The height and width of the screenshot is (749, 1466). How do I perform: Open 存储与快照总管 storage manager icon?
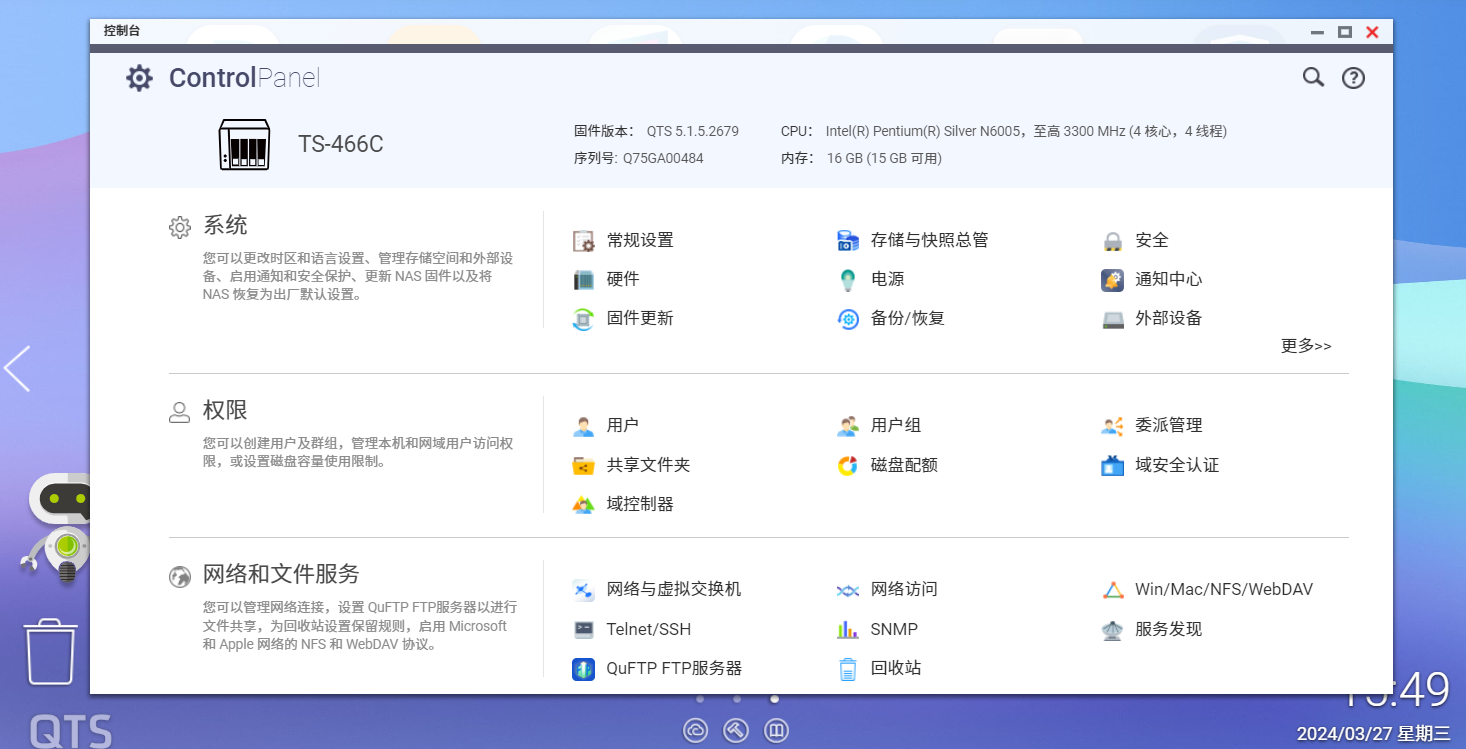pos(848,241)
